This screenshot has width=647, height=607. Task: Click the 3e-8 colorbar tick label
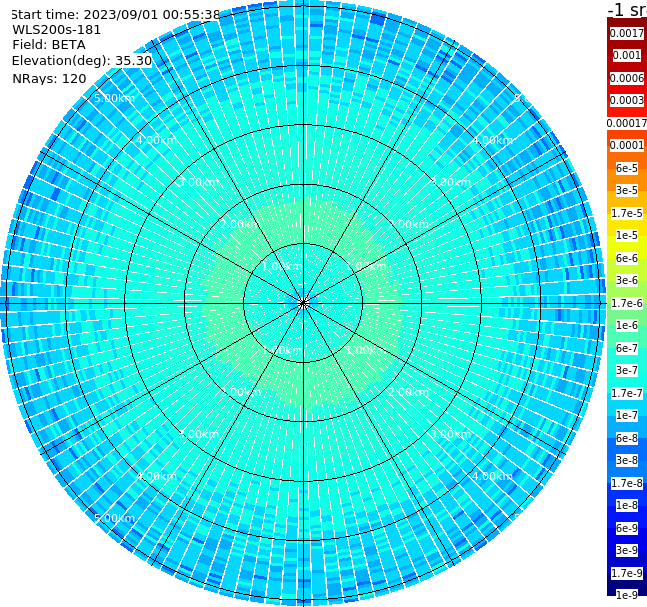click(627, 460)
